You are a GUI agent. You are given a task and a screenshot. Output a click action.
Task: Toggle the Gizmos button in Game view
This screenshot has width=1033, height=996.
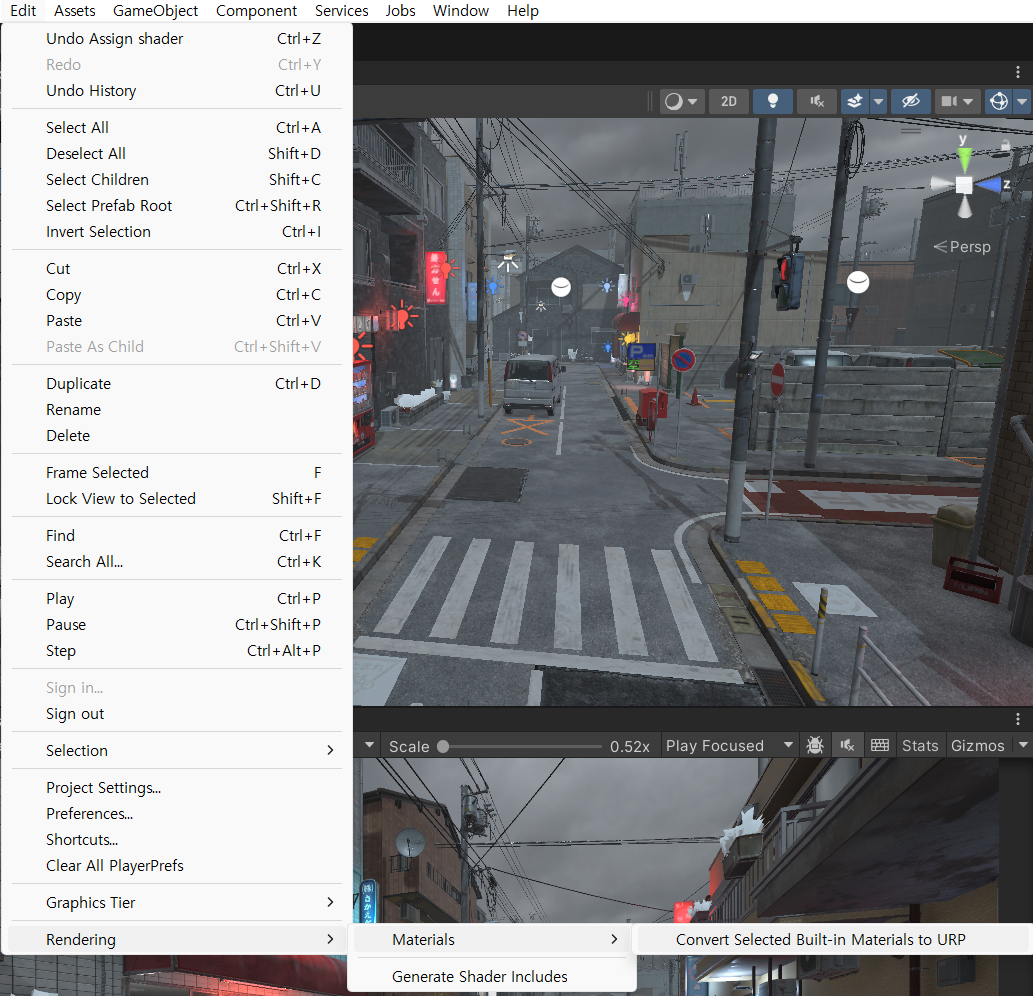(x=978, y=746)
